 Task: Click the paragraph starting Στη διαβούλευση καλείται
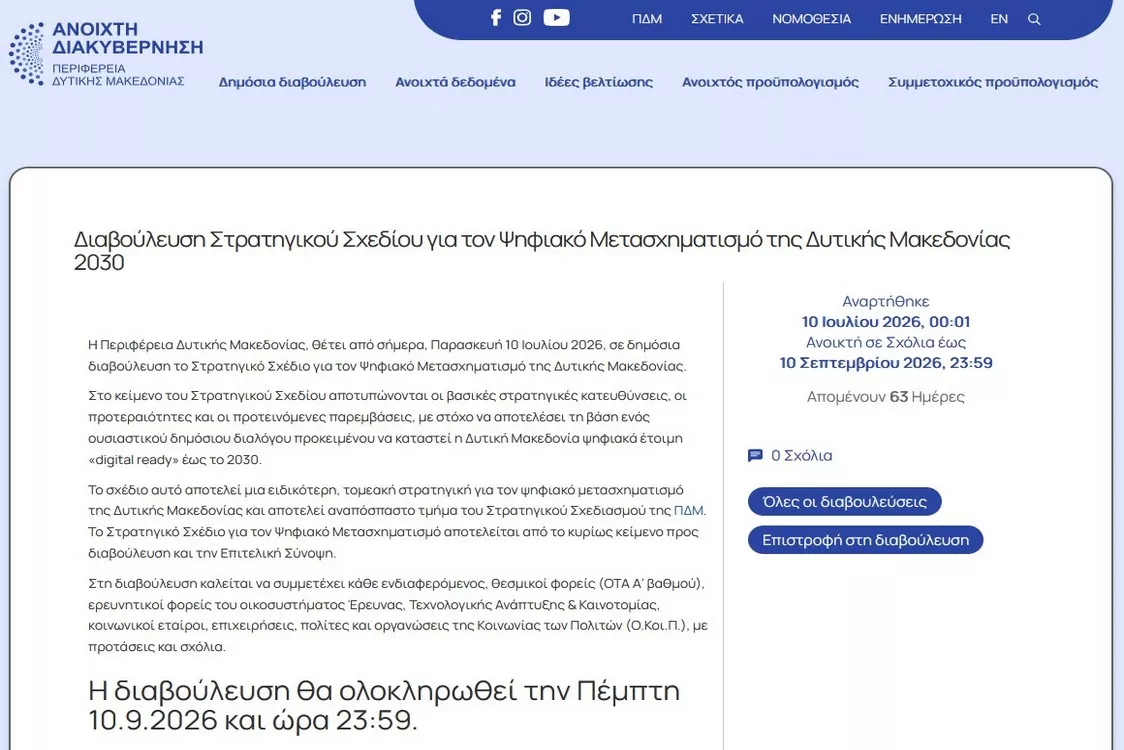pos(398,614)
